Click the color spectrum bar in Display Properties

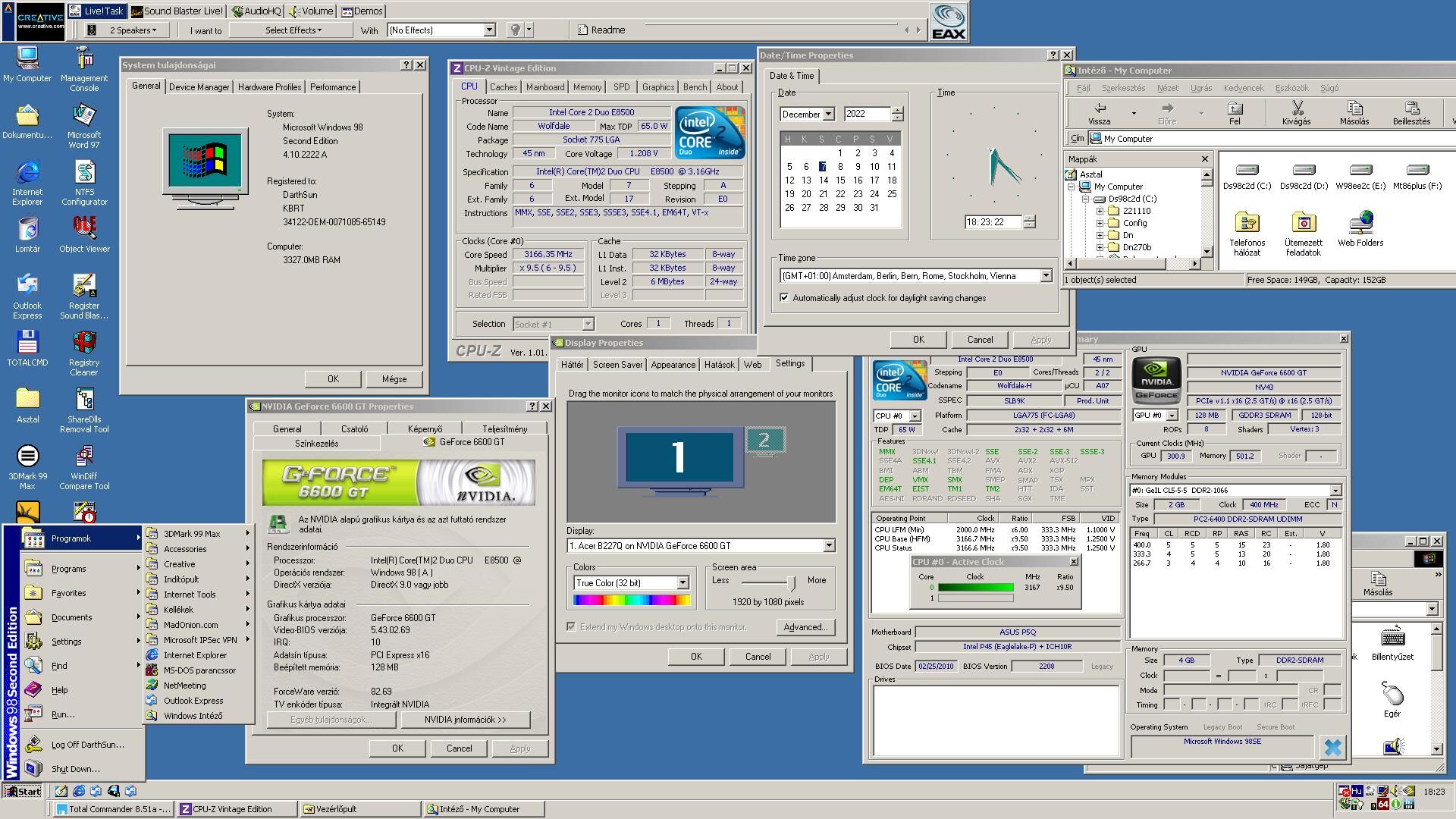tap(631, 601)
